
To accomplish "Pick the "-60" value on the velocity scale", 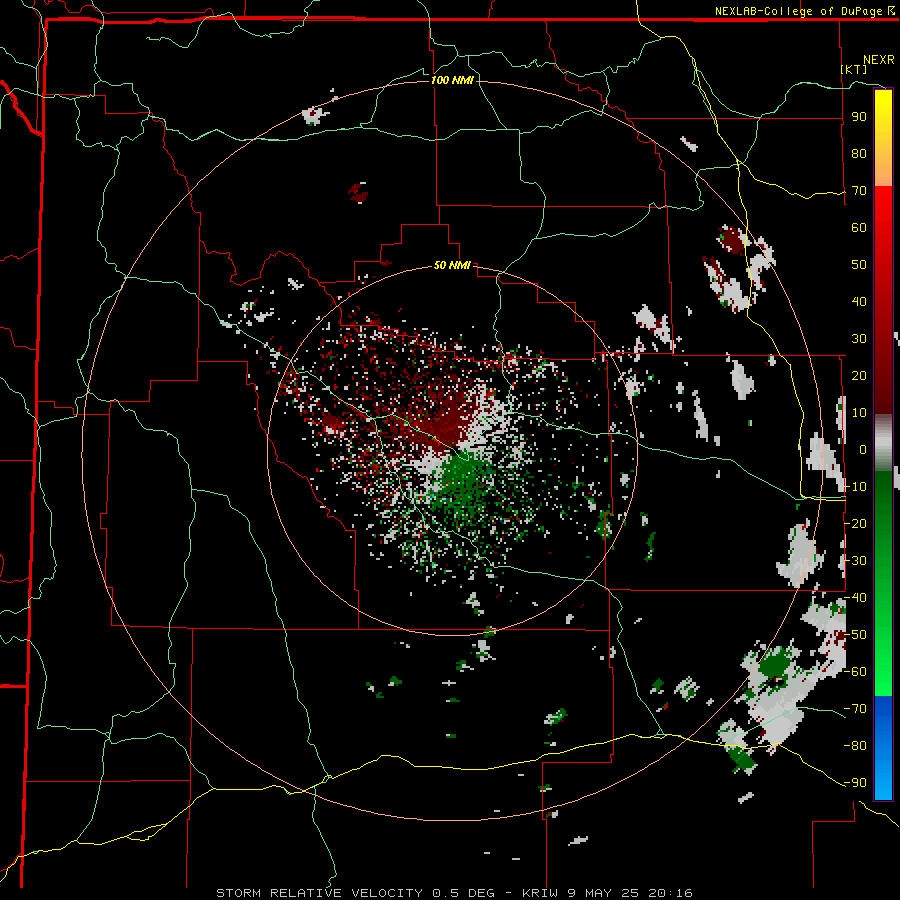I will pos(855,672).
